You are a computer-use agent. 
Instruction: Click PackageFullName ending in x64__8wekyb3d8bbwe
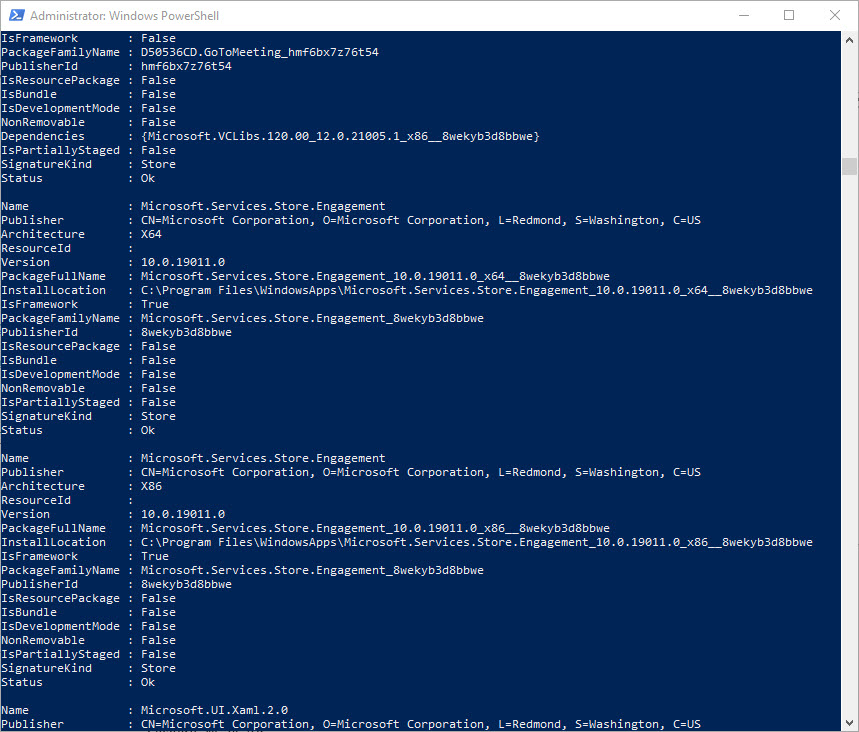tap(375, 276)
